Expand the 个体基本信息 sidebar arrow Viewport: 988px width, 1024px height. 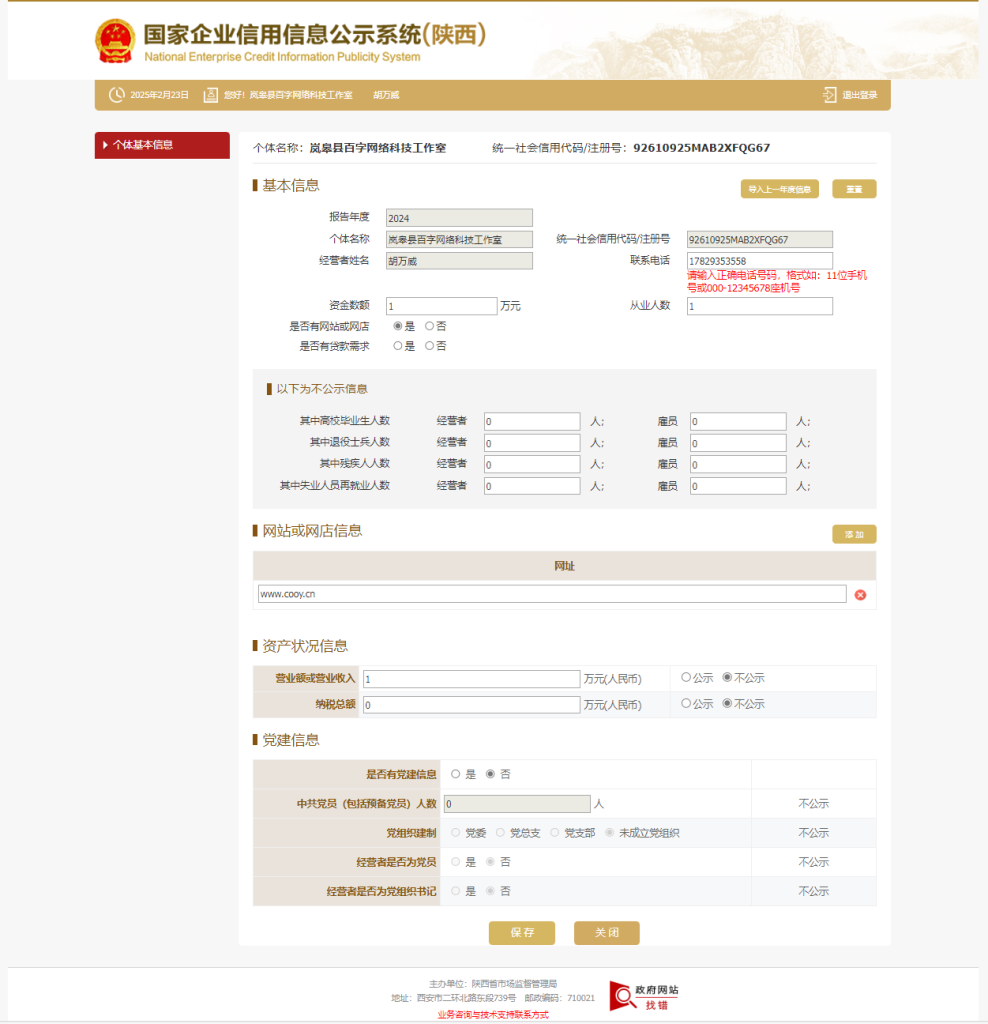pos(105,145)
